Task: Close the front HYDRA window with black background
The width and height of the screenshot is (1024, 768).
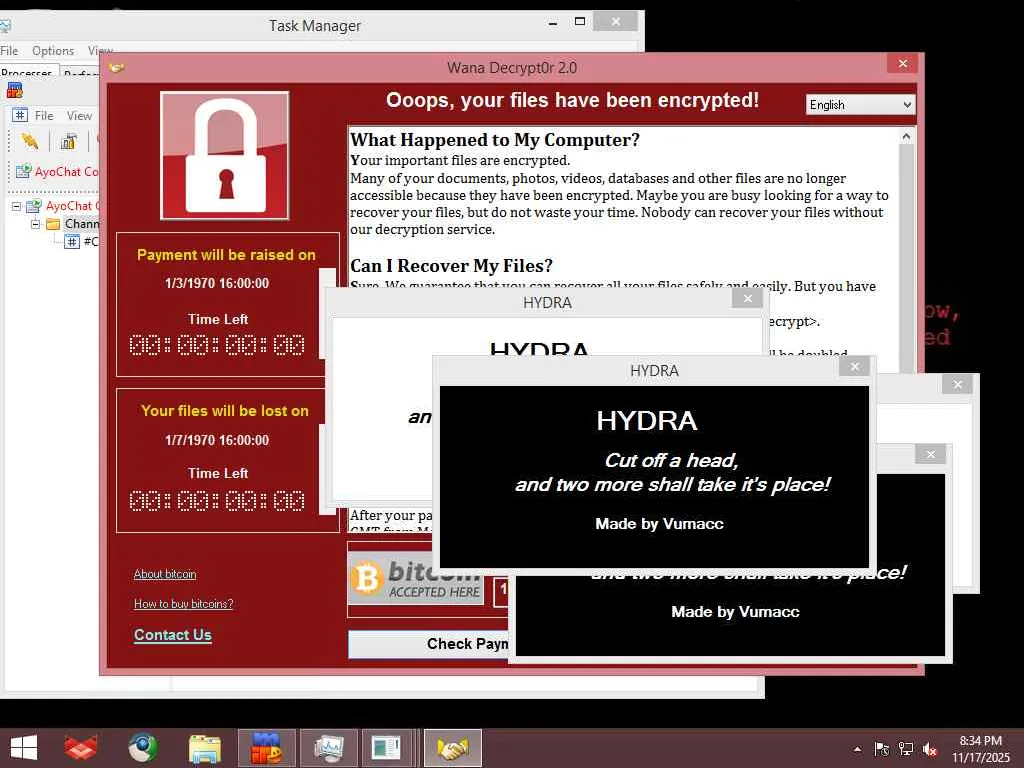Action: 855,367
